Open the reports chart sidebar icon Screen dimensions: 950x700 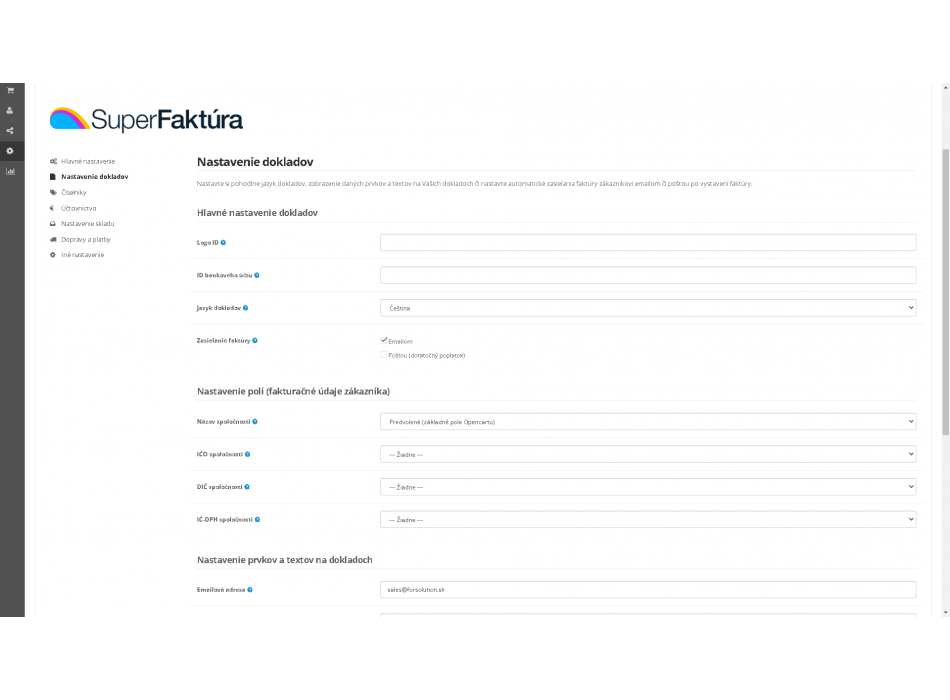click(x=10, y=171)
